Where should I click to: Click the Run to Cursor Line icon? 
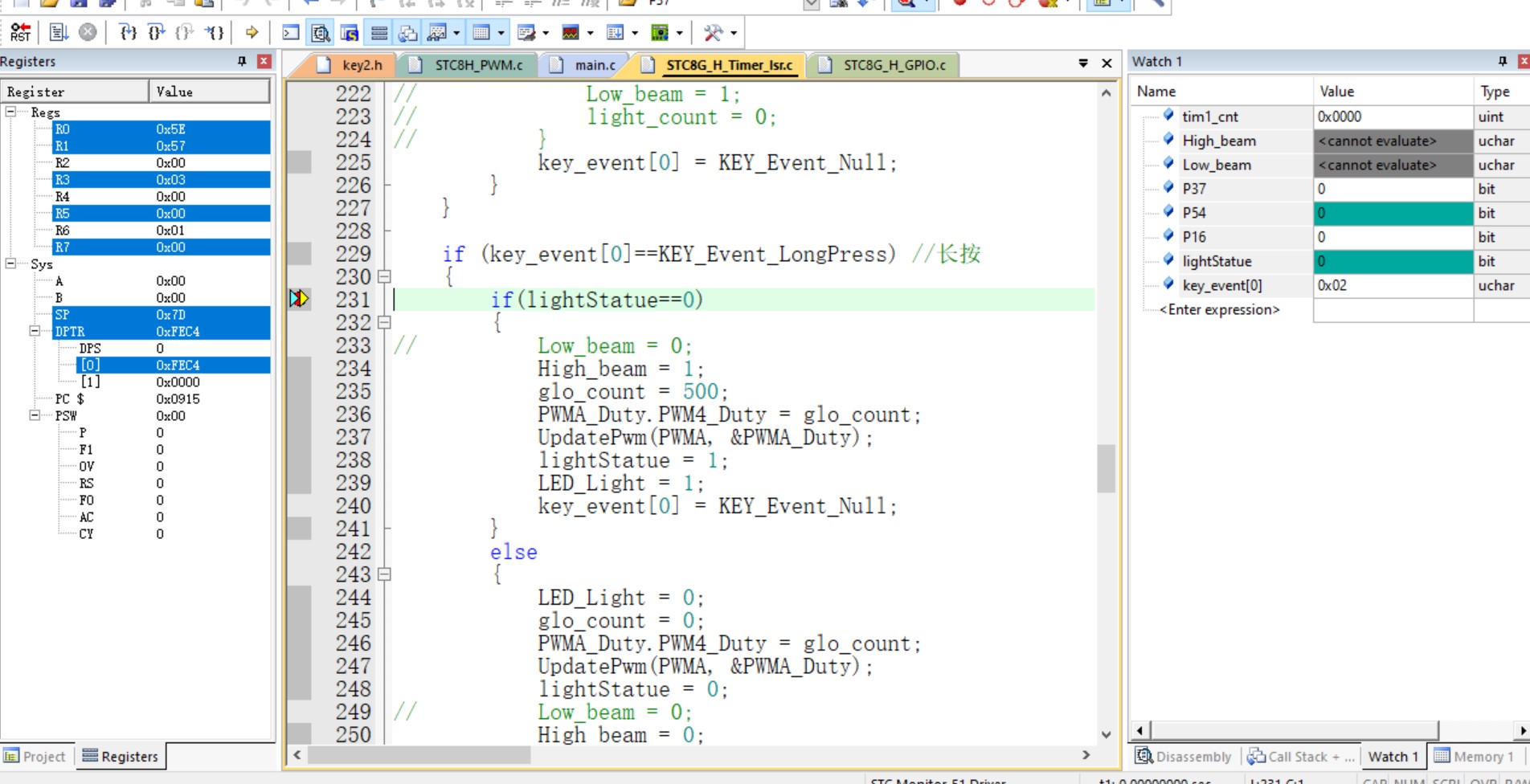(x=215, y=33)
